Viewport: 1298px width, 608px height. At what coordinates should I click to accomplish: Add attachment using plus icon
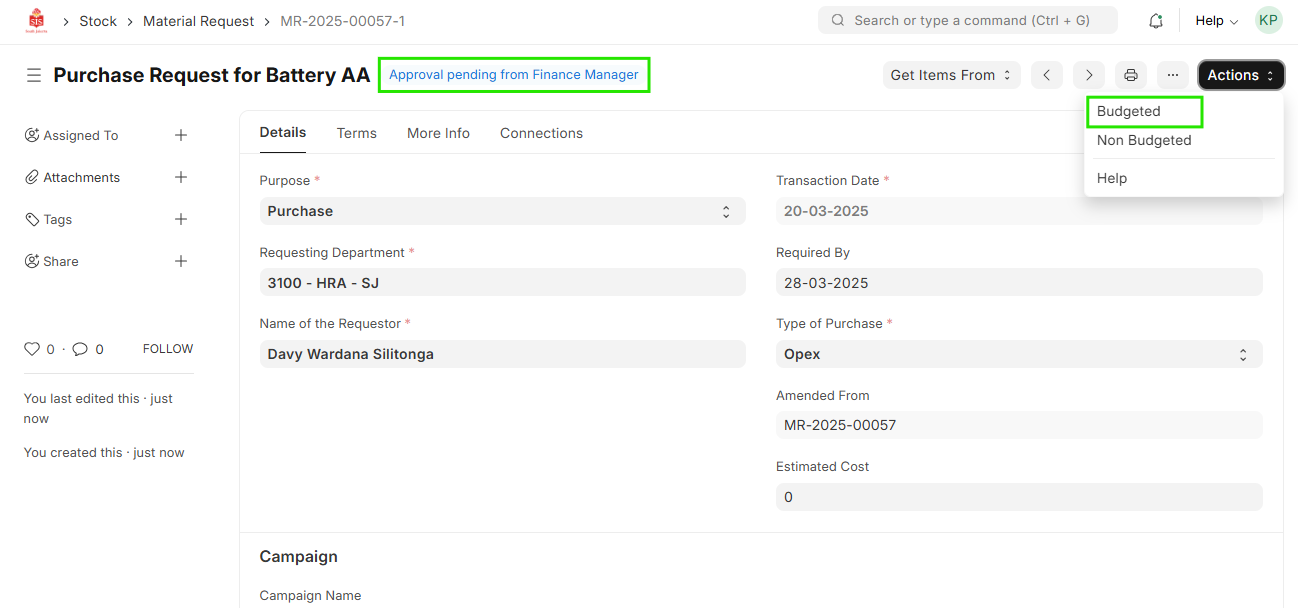pyautogui.click(x=181, y=177)
